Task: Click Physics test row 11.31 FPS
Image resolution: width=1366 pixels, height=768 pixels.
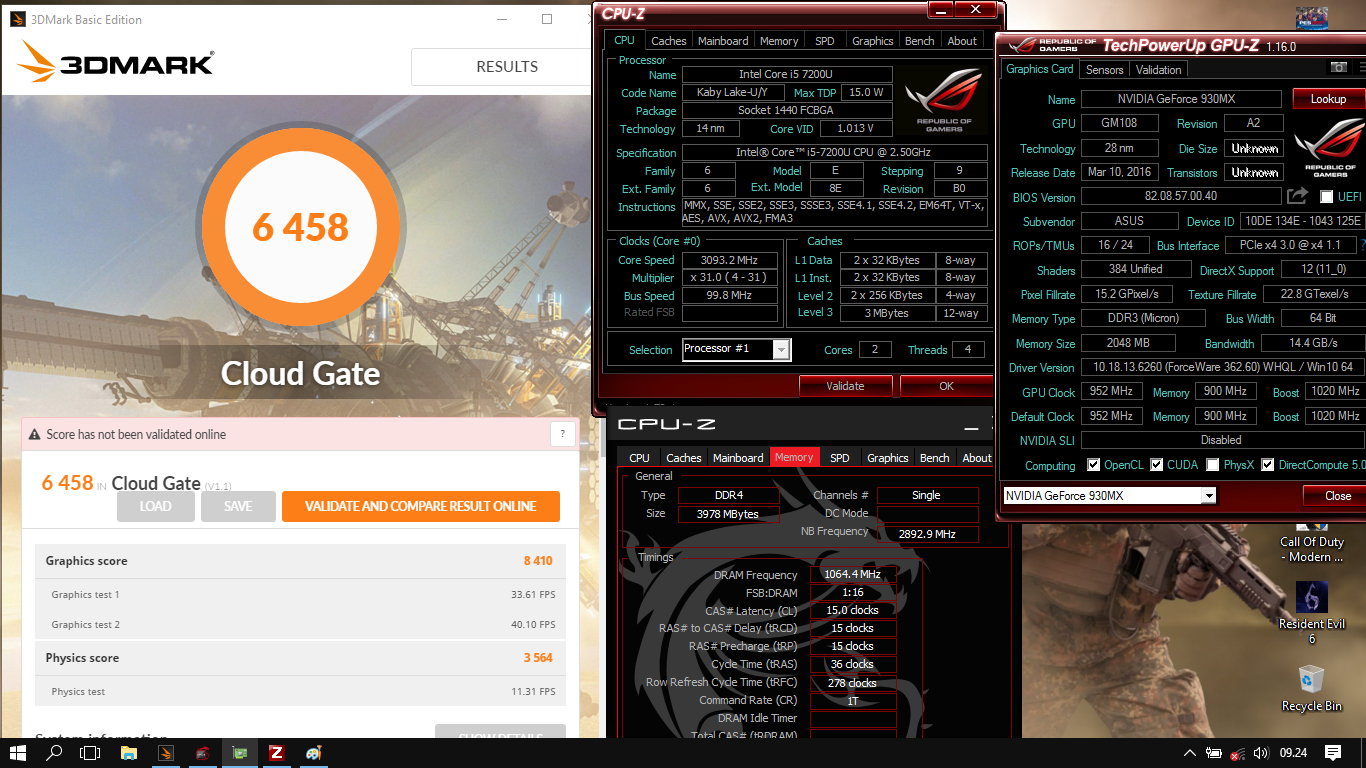Action: click(x=300, y=692)
